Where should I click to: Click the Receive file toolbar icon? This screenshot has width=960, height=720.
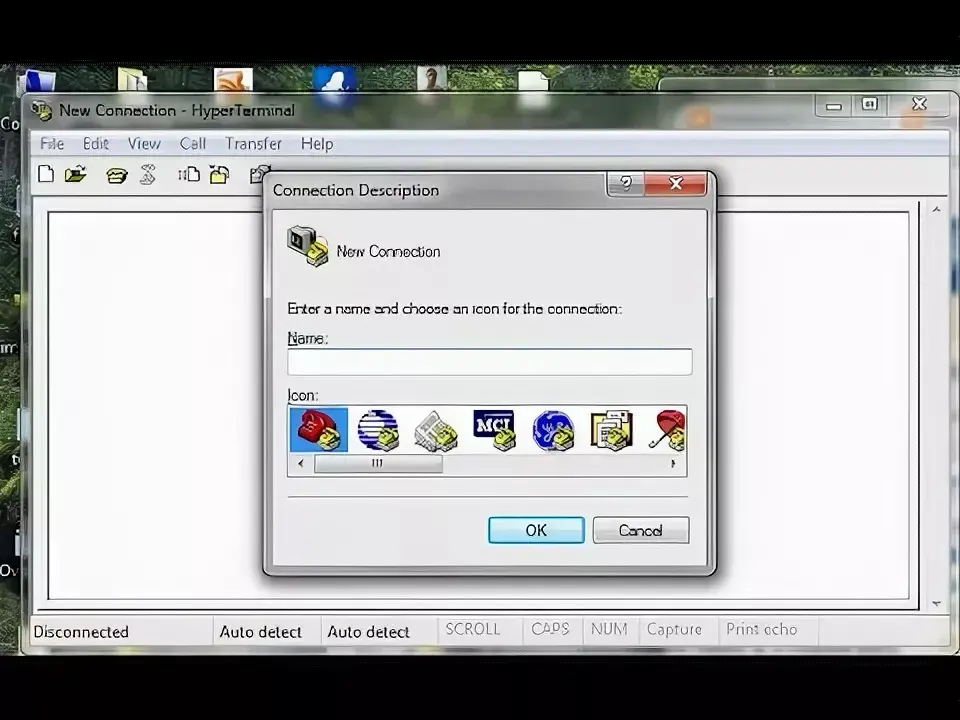[220, 175]
